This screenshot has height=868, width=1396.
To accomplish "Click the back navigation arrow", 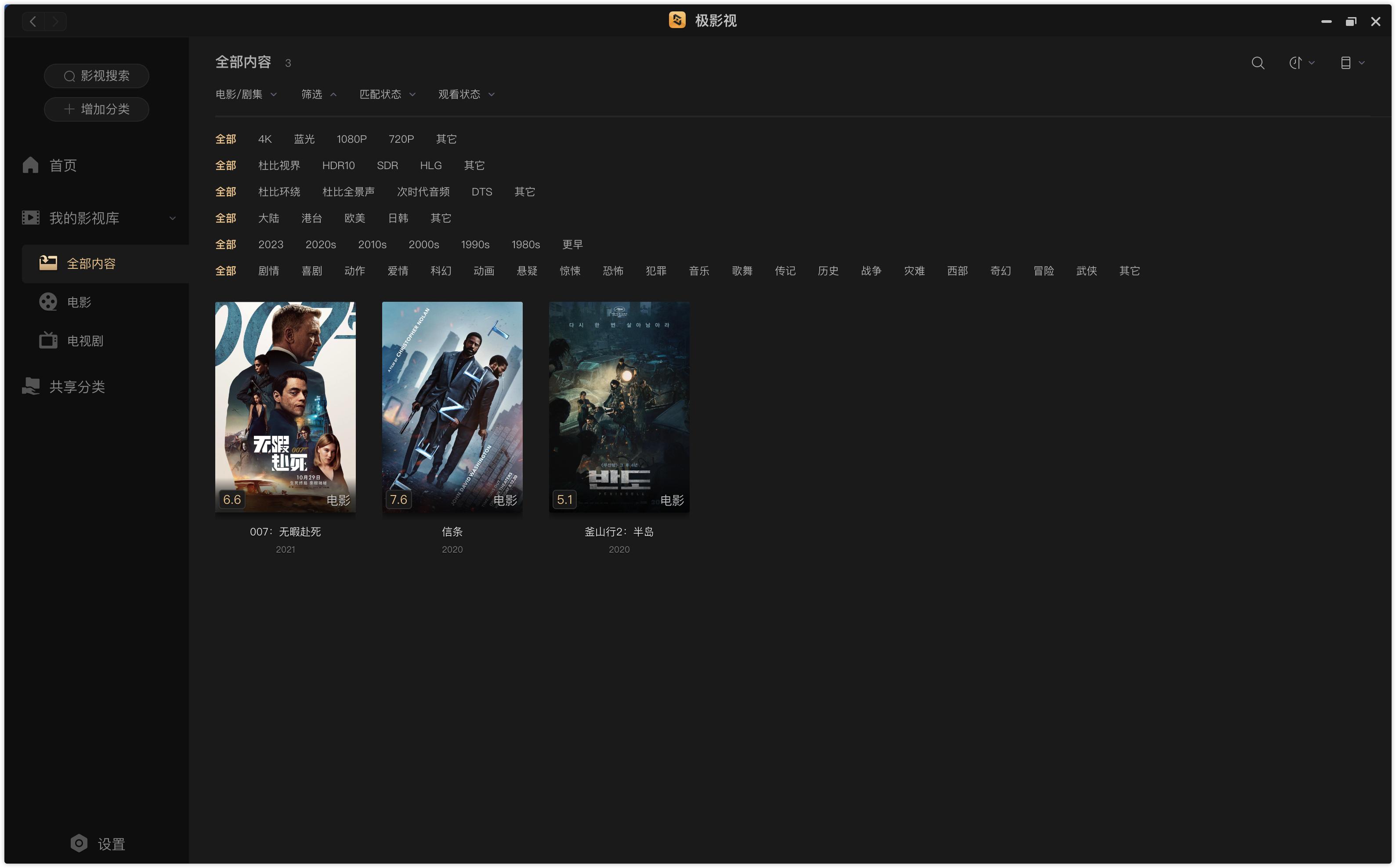I will tap(33, 21).
